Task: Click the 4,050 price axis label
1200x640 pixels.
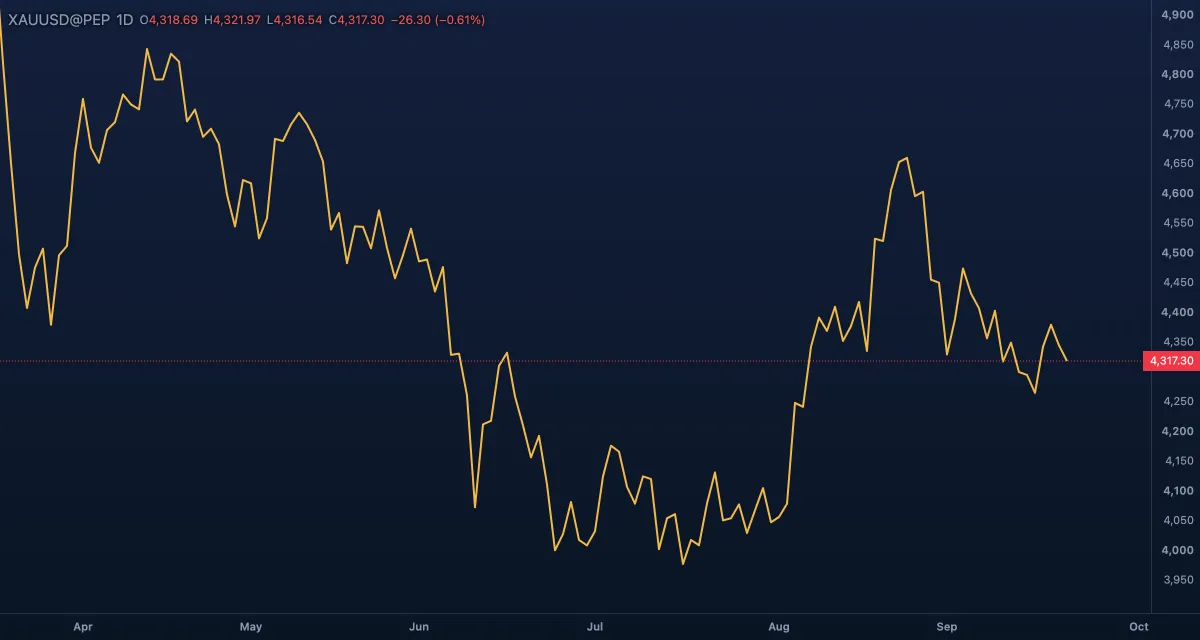Action: tap(1177, 520)
